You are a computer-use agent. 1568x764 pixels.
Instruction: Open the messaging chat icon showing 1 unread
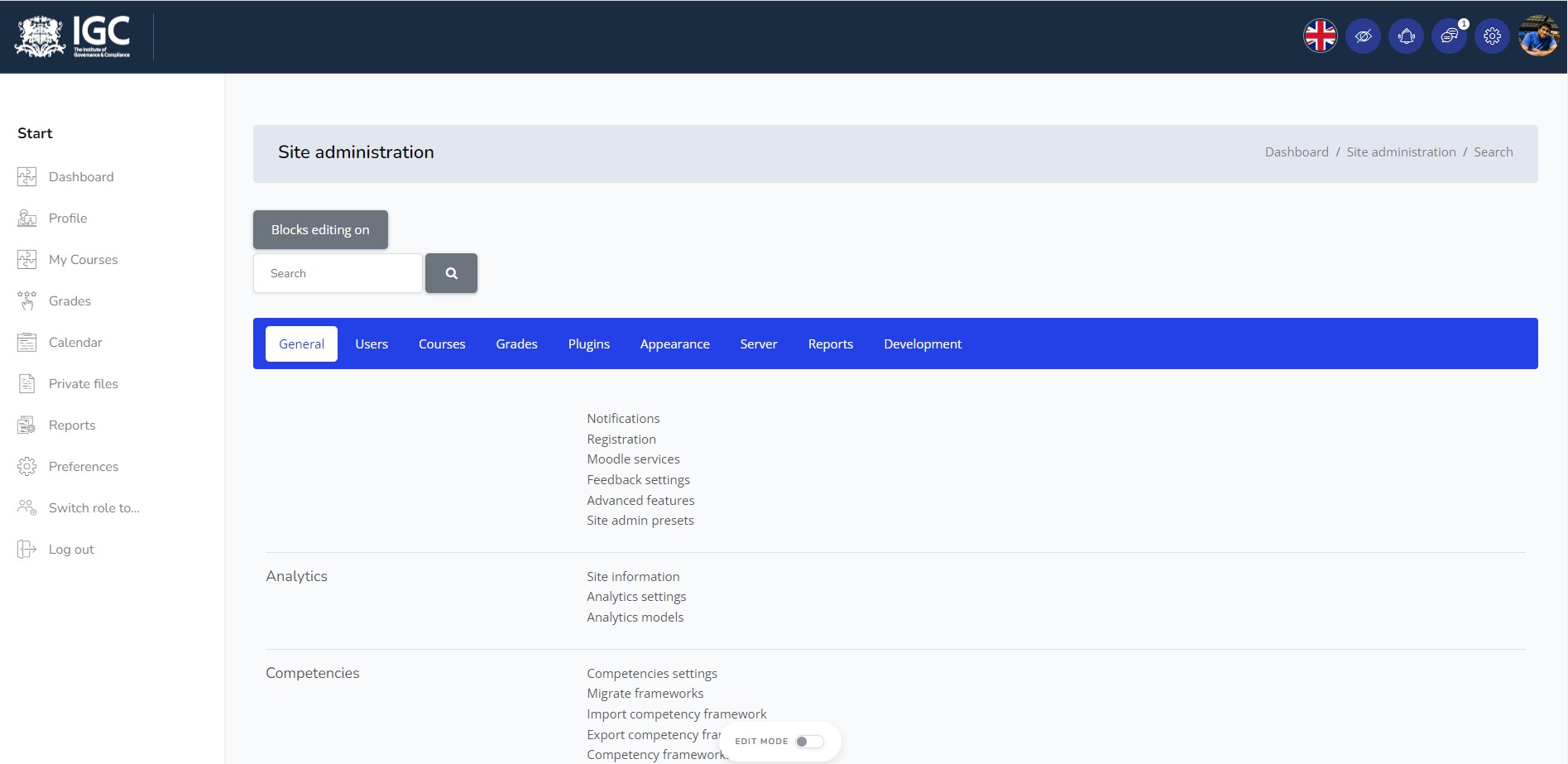tap(1449, 35)
